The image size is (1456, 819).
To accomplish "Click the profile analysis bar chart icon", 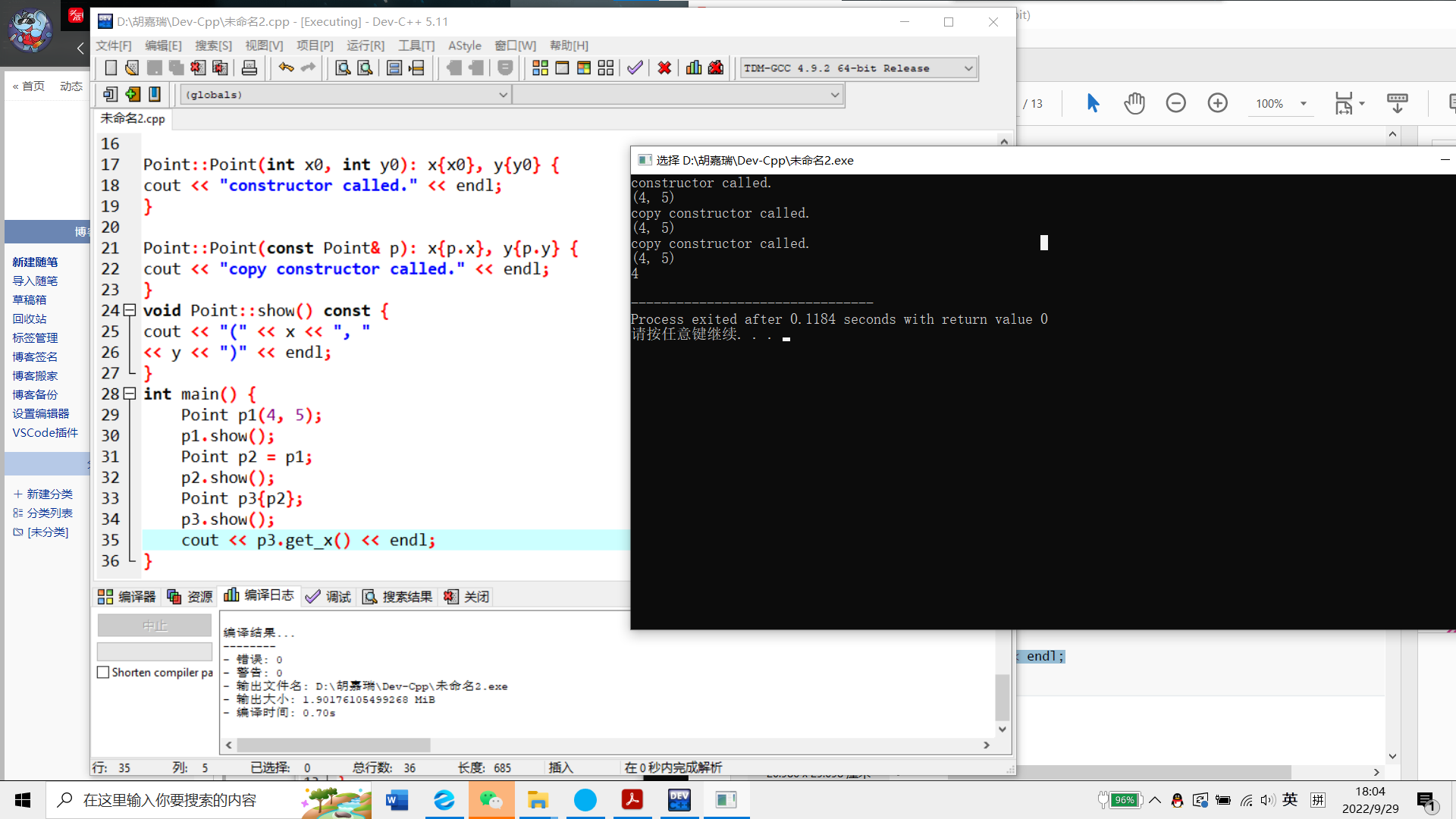I will [693, 68].
